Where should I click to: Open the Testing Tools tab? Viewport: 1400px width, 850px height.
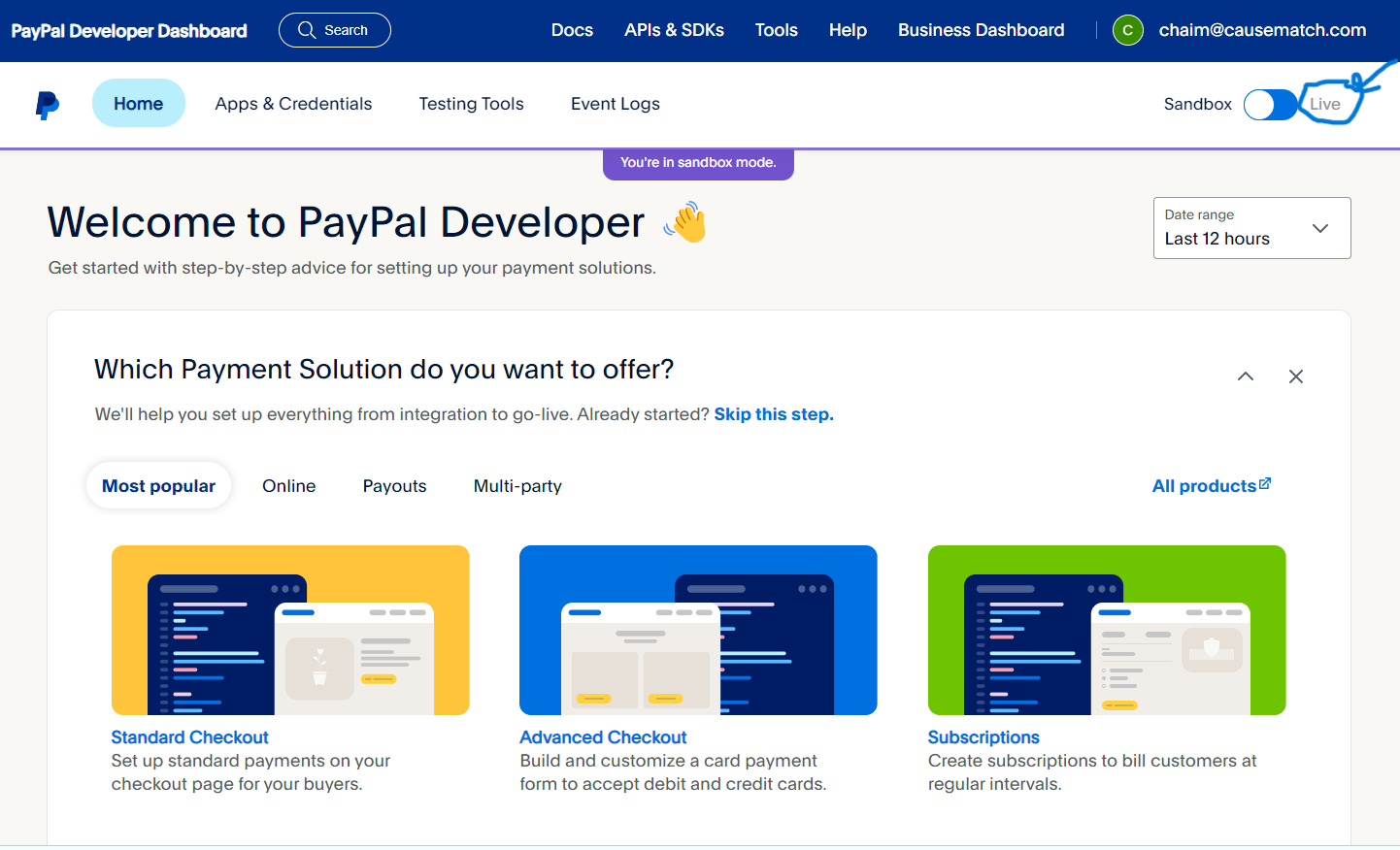tap(472, 104)
